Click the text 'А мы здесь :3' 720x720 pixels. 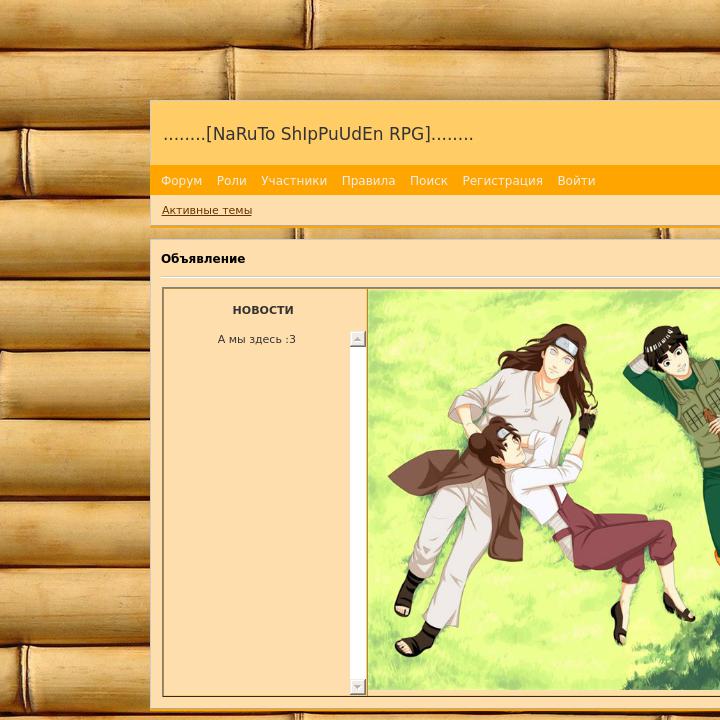click(257, 339)
